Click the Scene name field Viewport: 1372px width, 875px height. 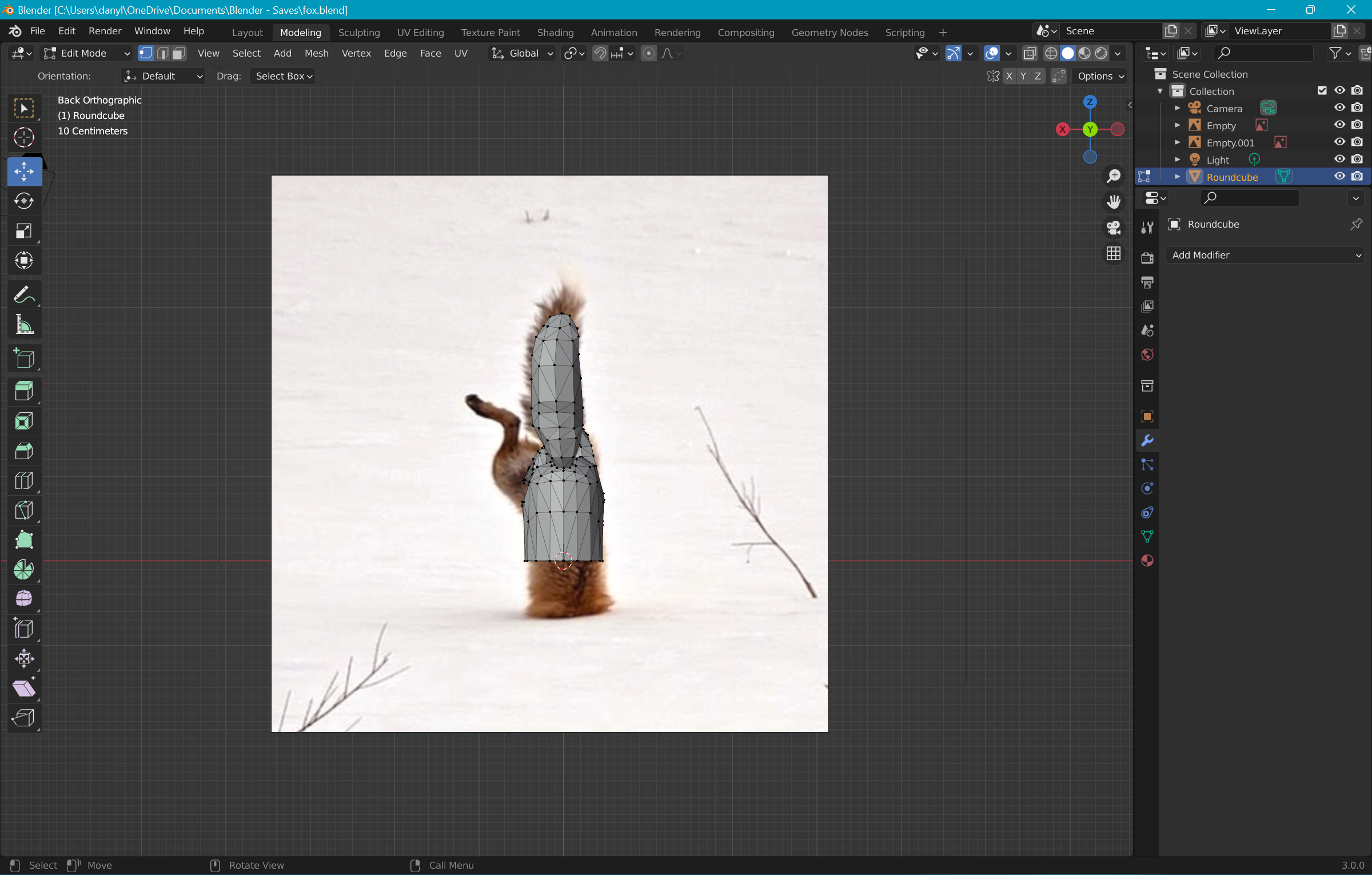click(x=1111, y=31)
